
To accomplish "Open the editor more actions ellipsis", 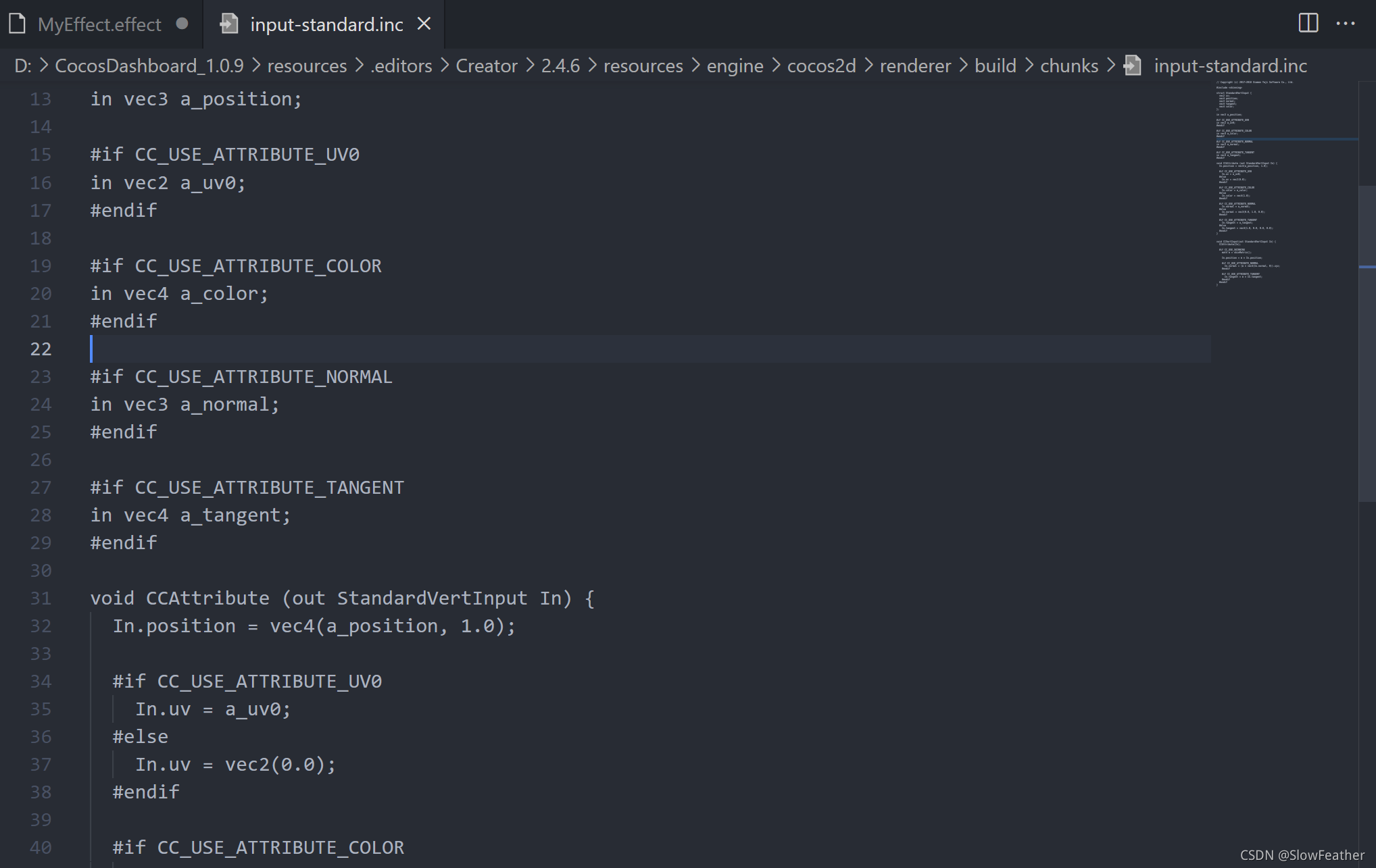I will click(x=1345, y=24).
